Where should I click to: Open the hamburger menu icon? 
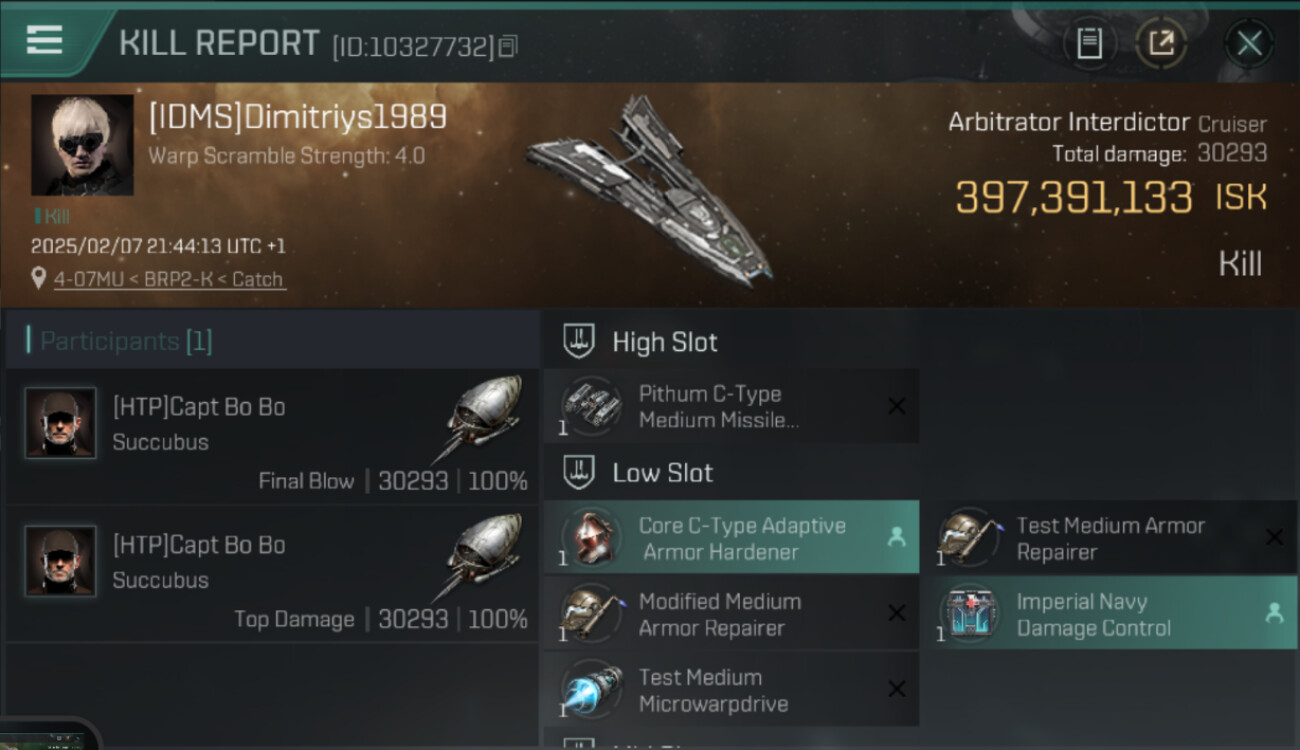pos(45,40)
